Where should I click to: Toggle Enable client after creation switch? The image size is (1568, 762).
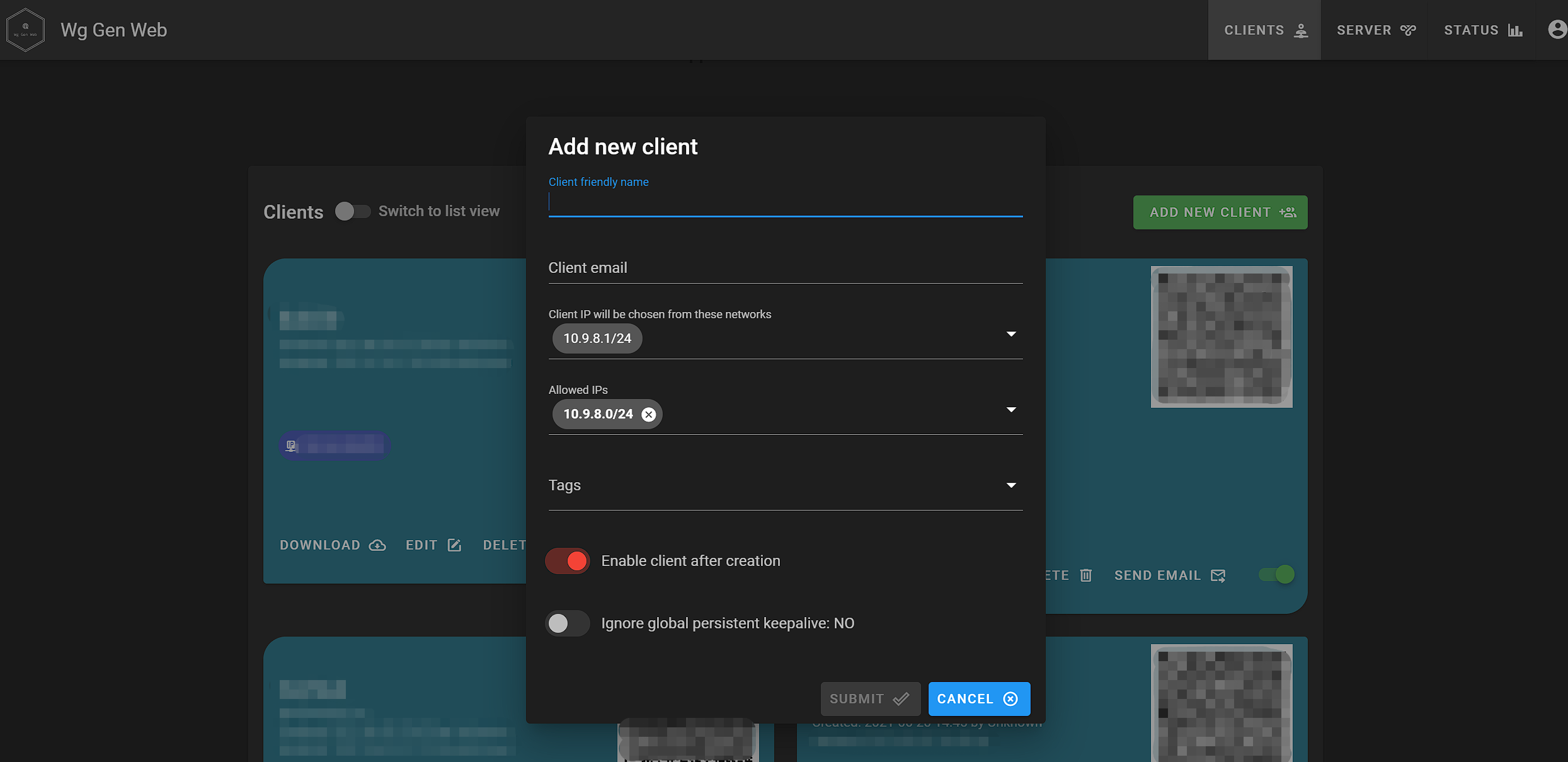(x=568, y=561)
